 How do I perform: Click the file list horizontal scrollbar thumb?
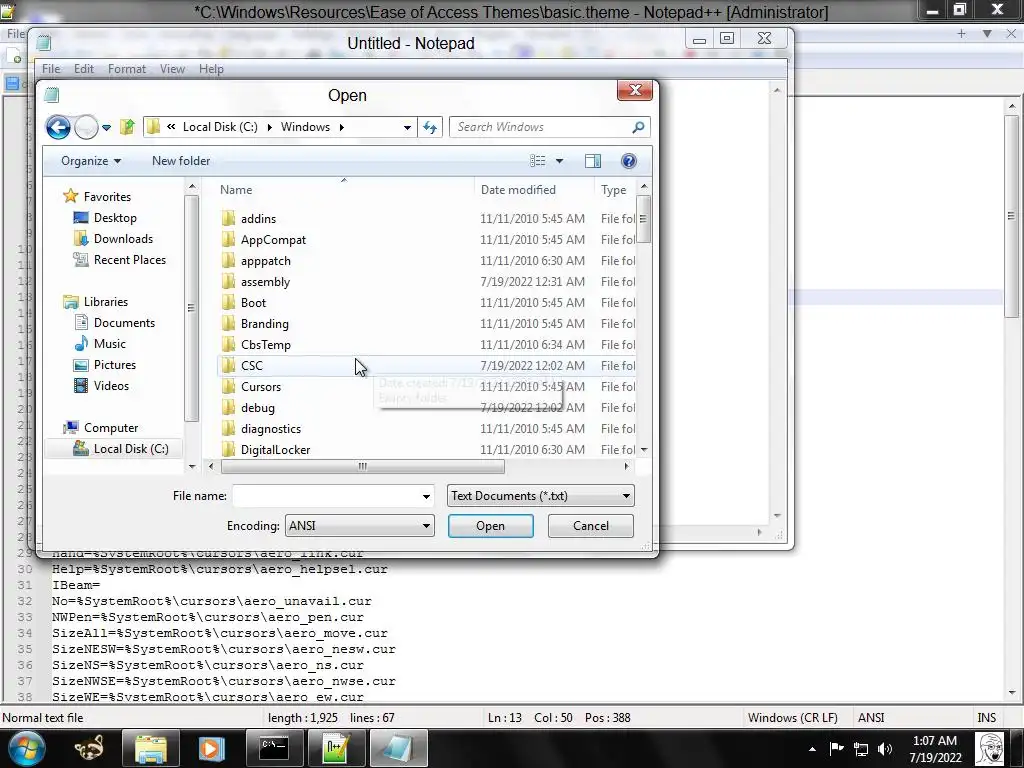(x=362, y=466)
